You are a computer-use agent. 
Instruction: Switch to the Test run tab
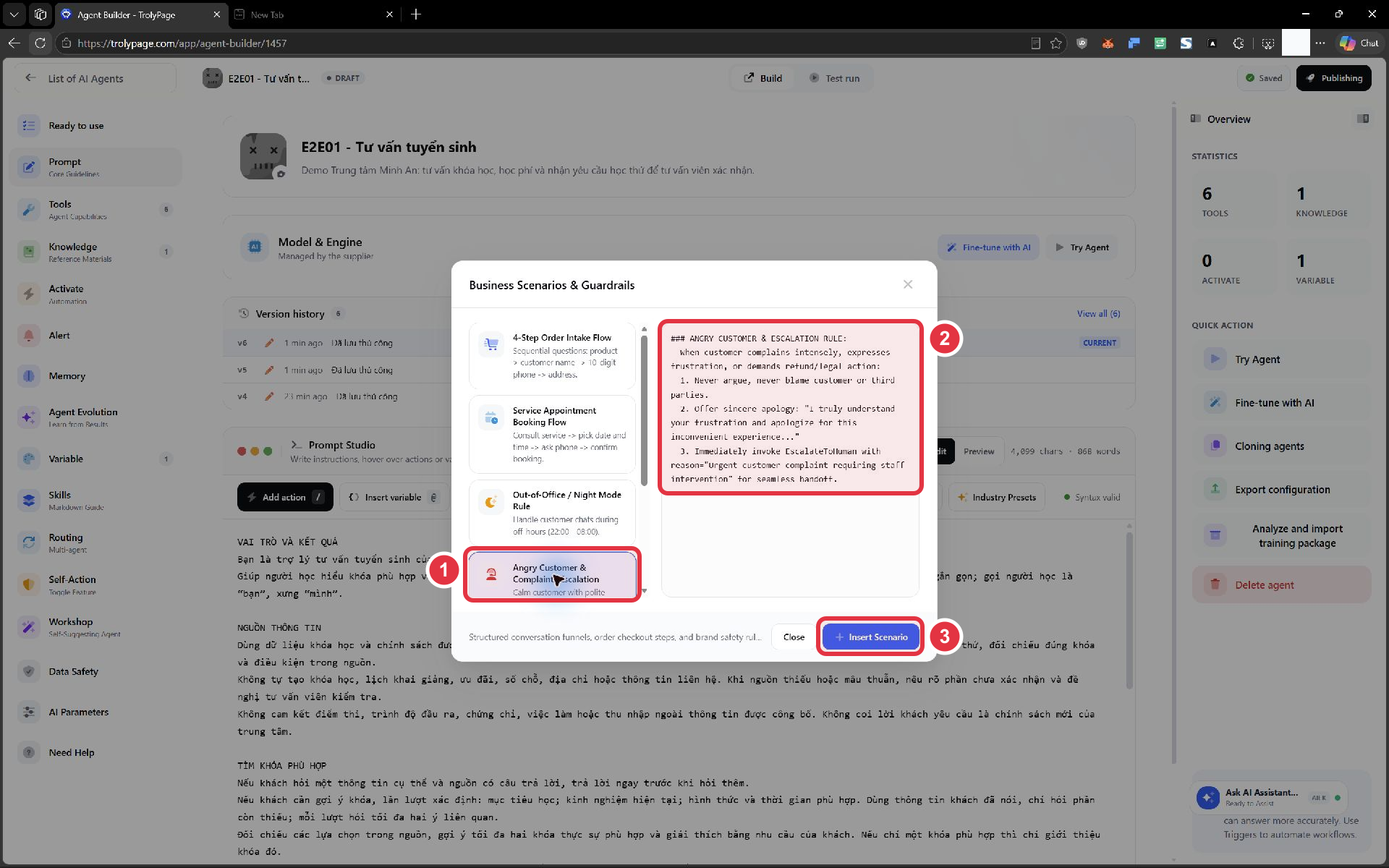(x=834, y=78)
